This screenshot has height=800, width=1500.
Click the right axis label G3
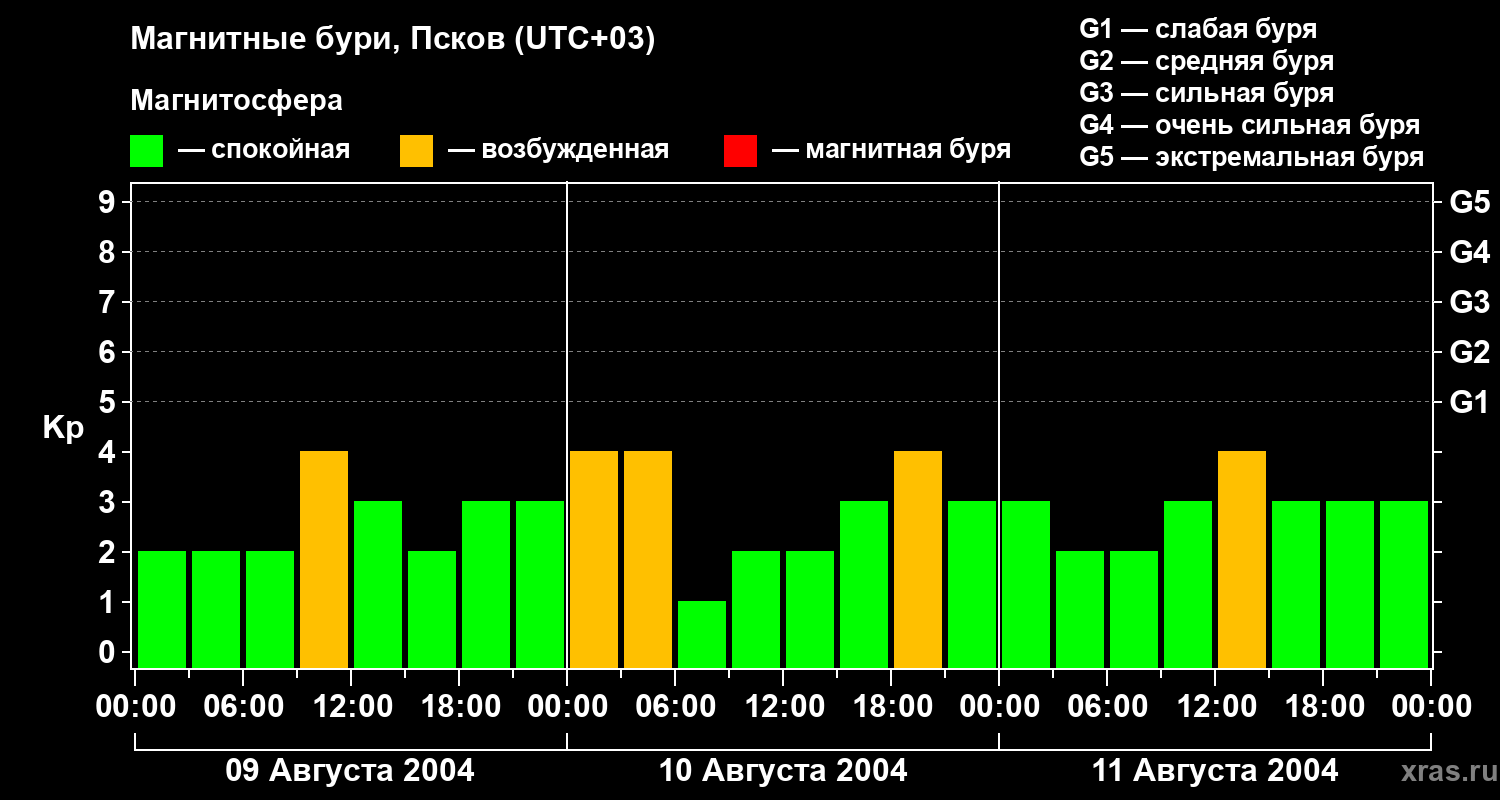pos(1470,302)
